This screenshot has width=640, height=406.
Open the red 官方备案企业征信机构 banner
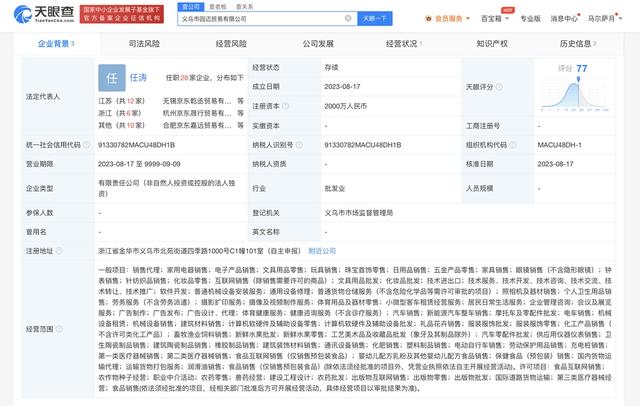[122, 14]
